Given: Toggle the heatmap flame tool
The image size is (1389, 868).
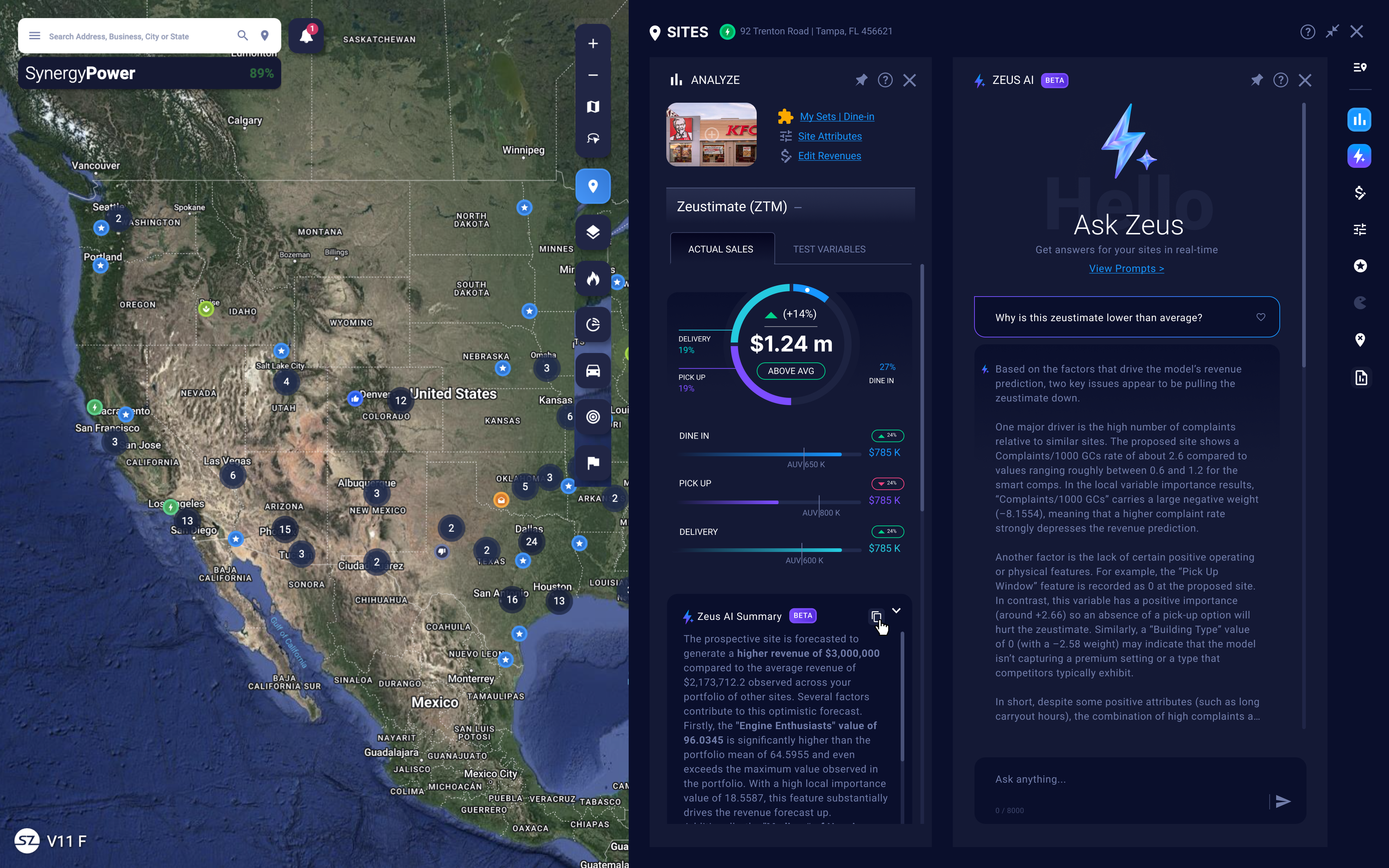Looking at the screenshot, I should click(593, 278).
